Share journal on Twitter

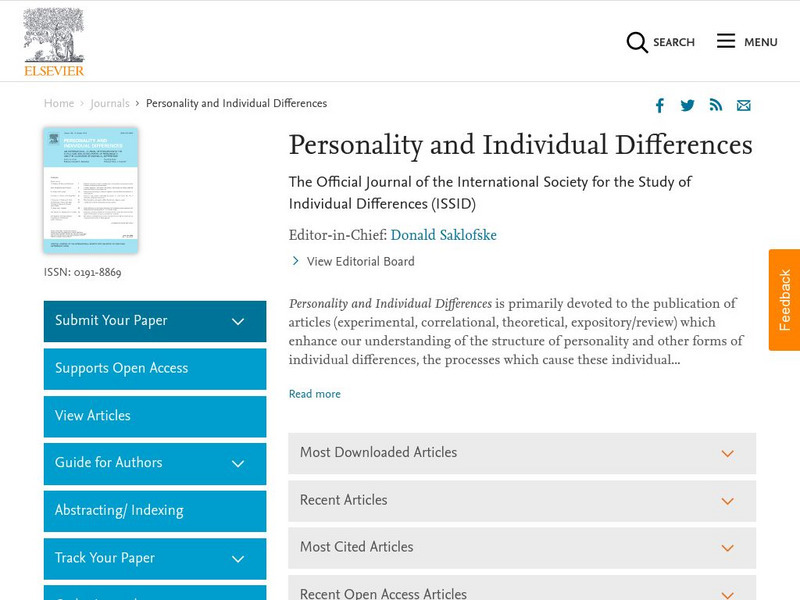(x=687, y=106)
